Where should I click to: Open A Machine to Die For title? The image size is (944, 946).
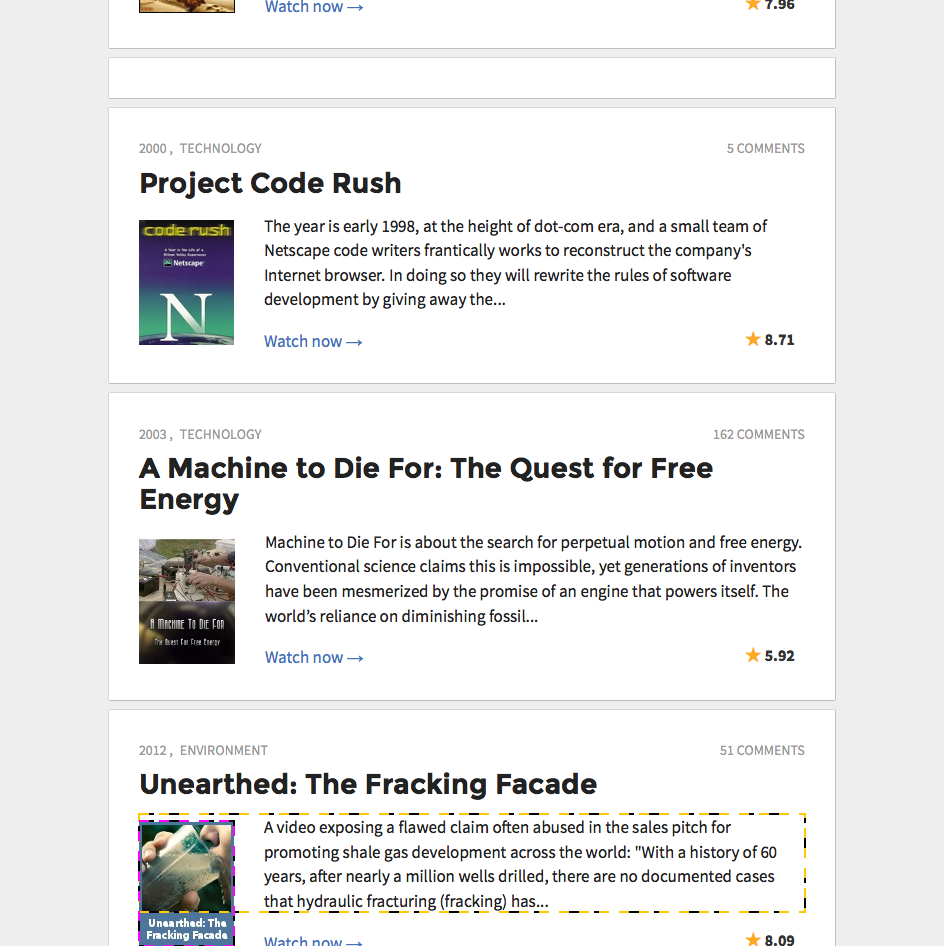(426, 484)
